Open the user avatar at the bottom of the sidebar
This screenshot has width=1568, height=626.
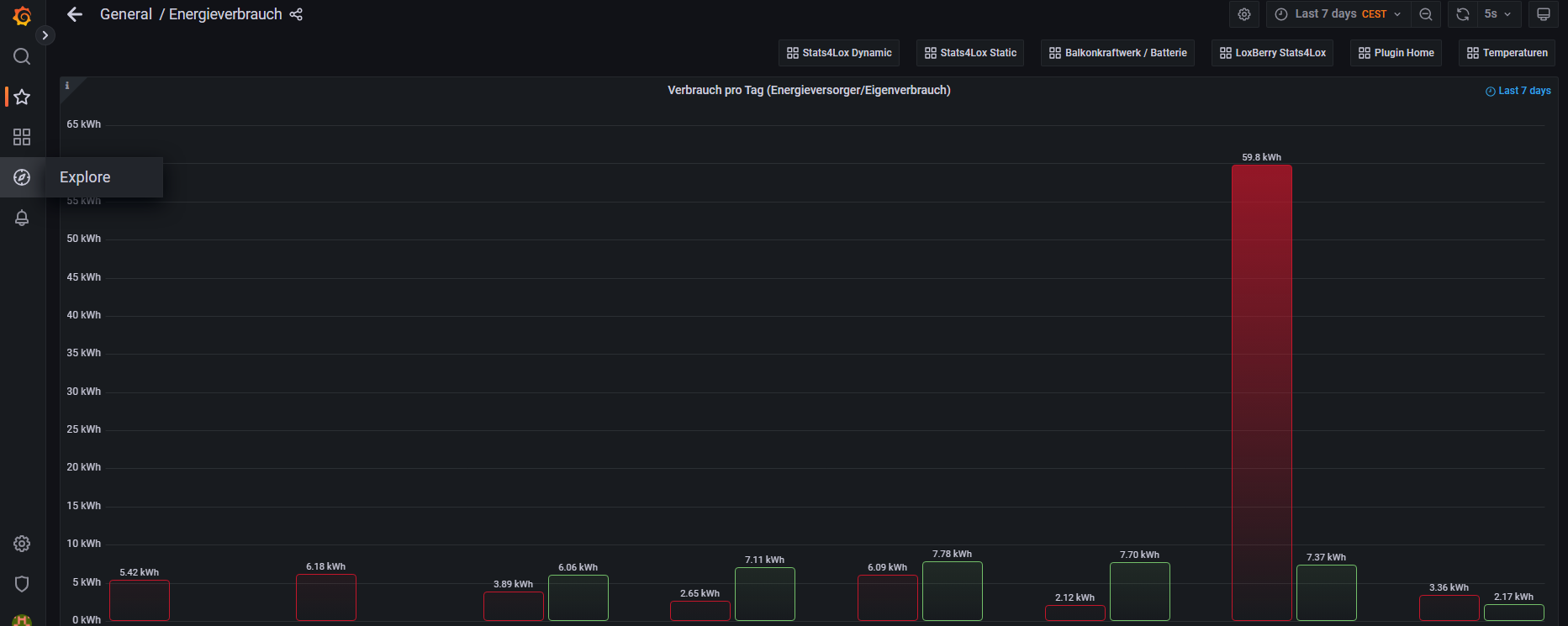22,621
